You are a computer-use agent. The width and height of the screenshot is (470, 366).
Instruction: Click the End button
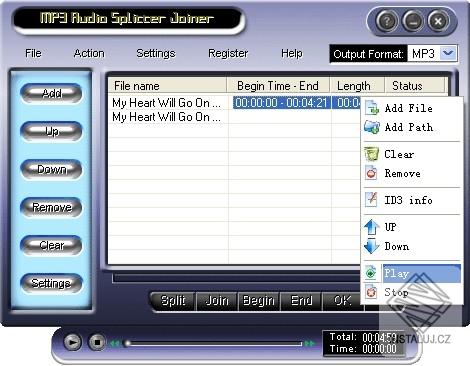301,301
